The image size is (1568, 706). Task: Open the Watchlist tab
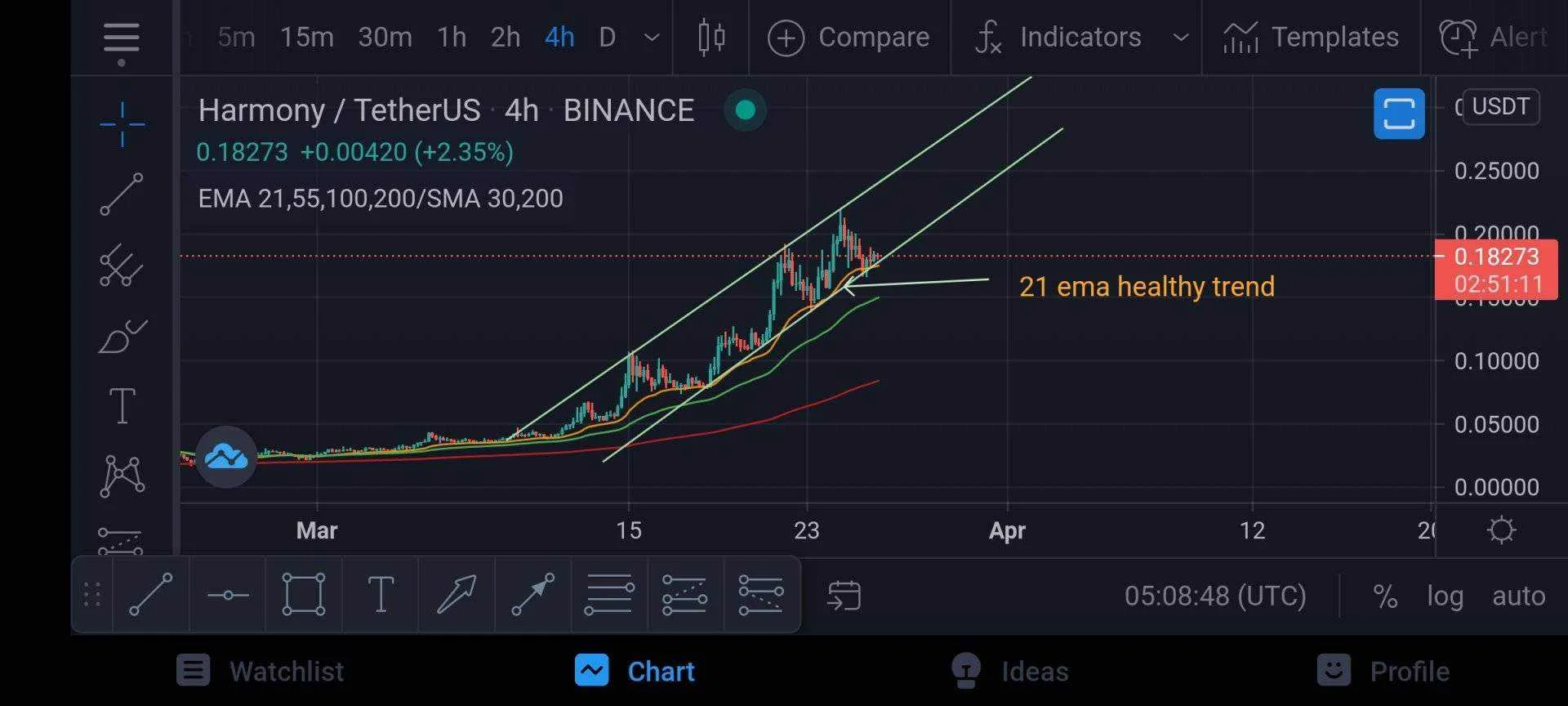260,672
